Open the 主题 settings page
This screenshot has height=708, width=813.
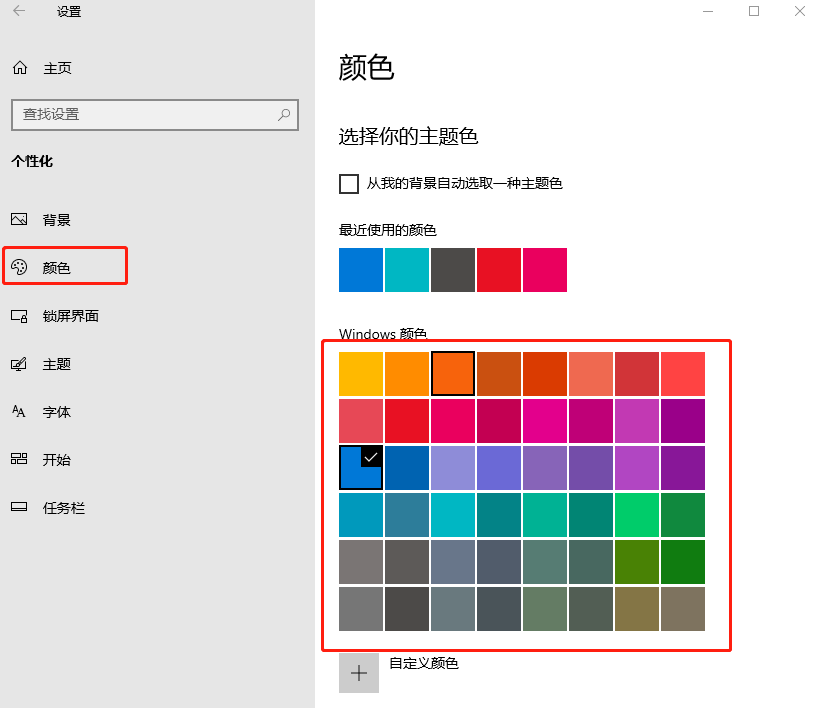click(60, 363)
